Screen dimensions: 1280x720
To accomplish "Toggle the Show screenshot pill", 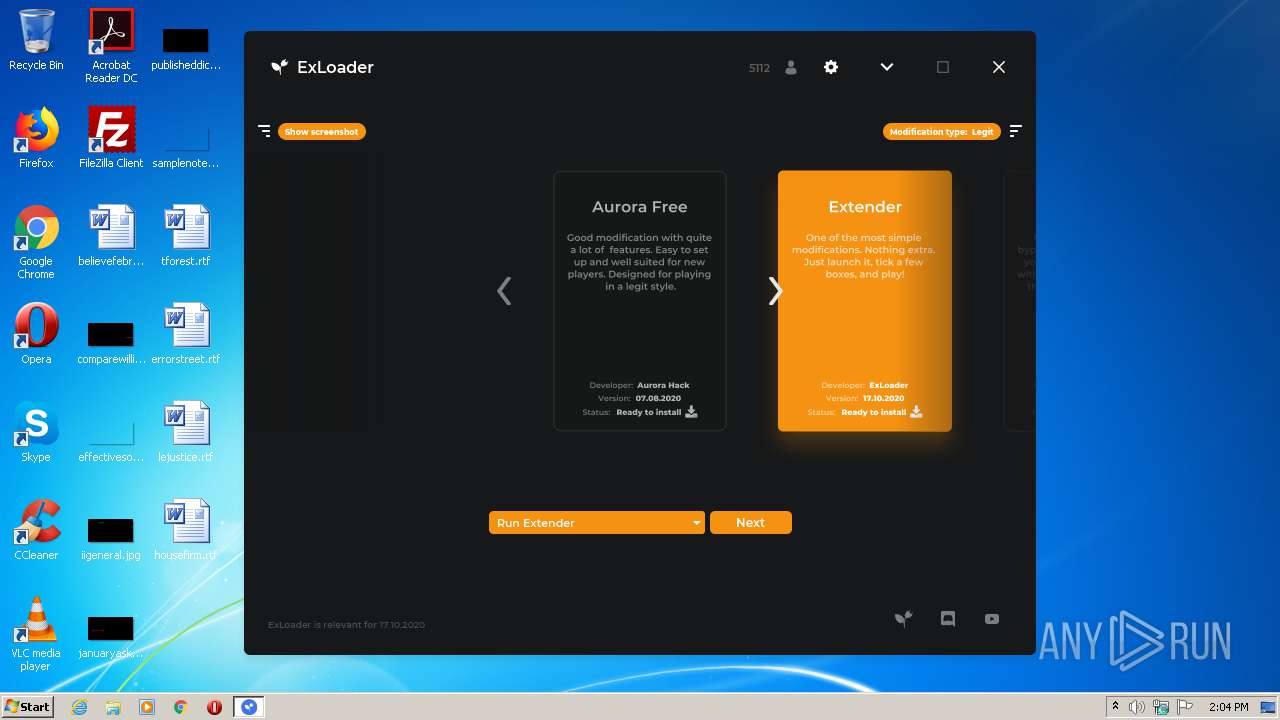I will point(322,131).
